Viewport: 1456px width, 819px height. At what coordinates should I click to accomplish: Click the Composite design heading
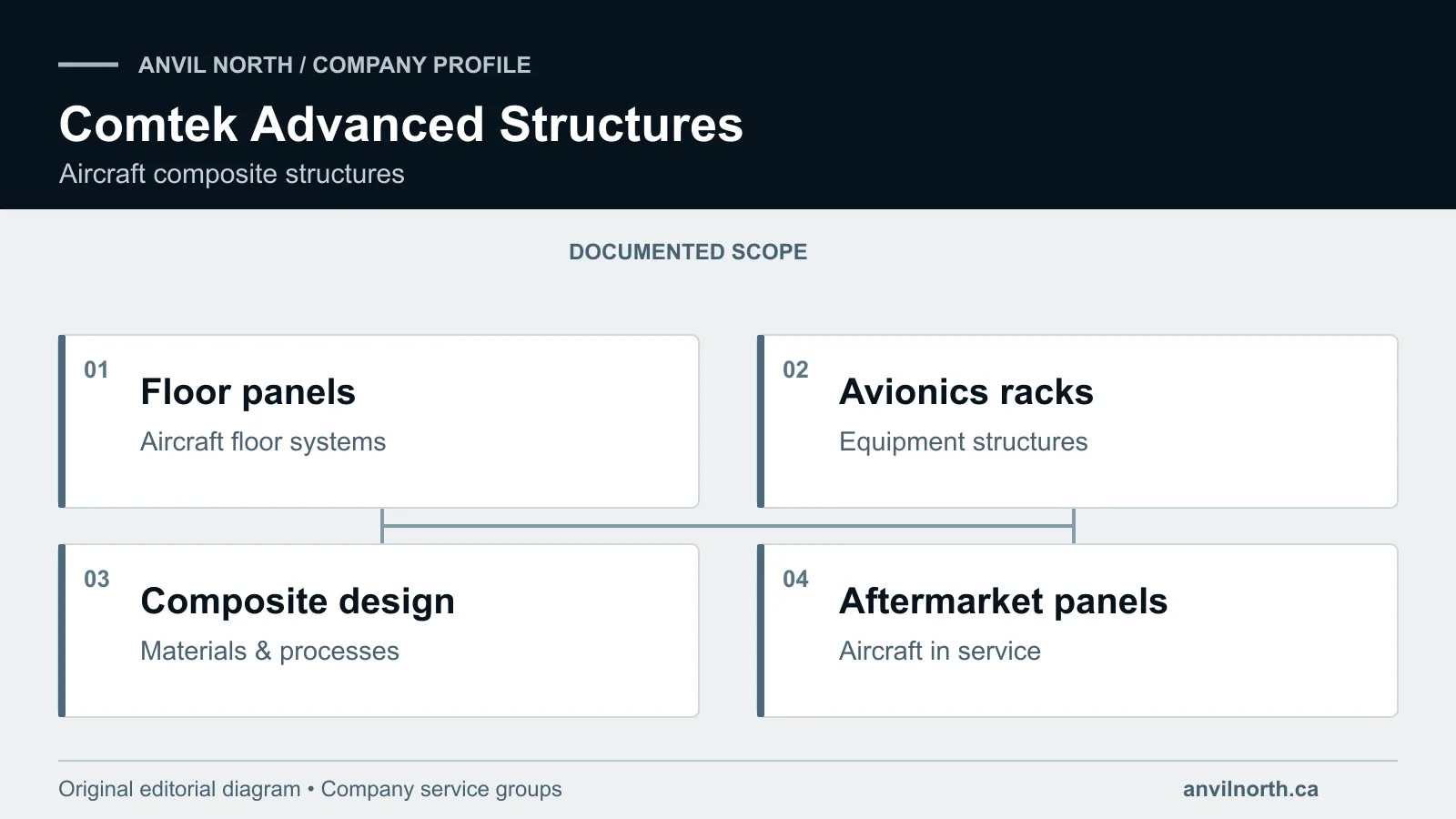coord(298,602)
